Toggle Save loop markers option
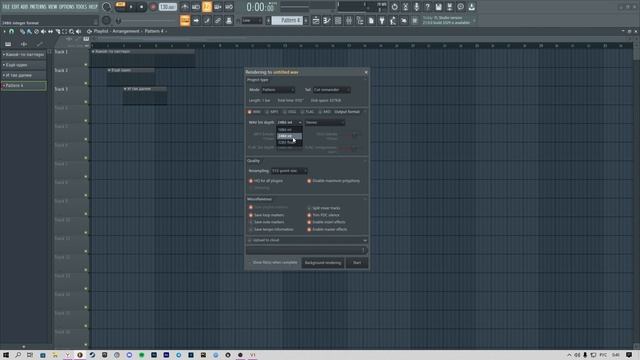The width and height of the screenshot is (640, 360). (x=251, y=215)
